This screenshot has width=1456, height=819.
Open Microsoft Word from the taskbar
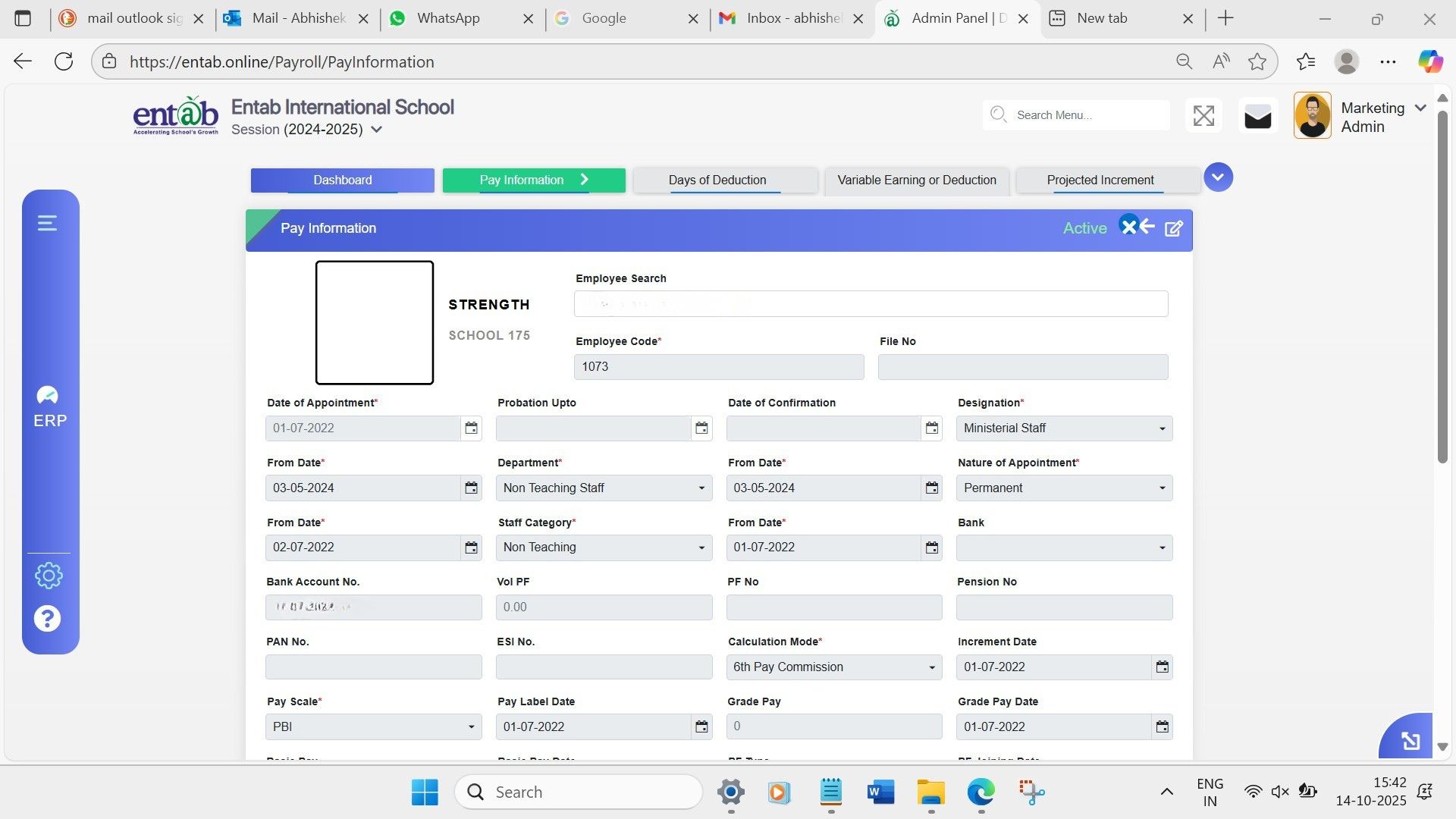(880, 792)
